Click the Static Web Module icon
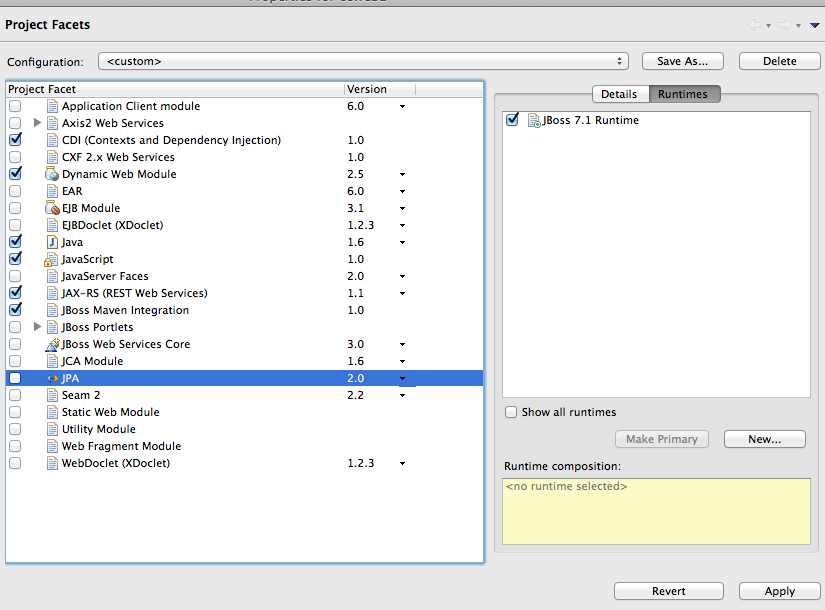Image resolution: width=825 pixels, height=610 pixels. coord(52,412)
